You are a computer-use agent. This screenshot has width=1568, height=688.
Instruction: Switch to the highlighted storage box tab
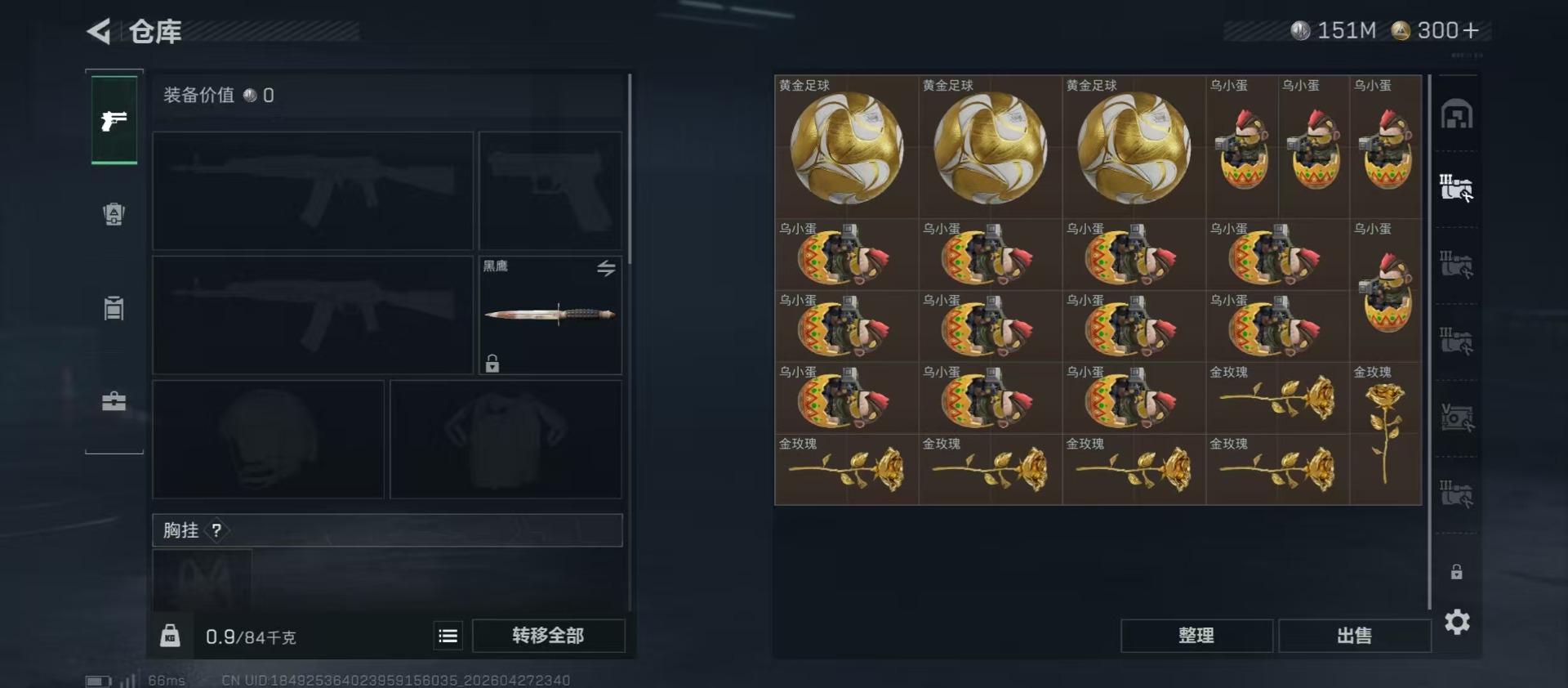tap(1456, 189)
